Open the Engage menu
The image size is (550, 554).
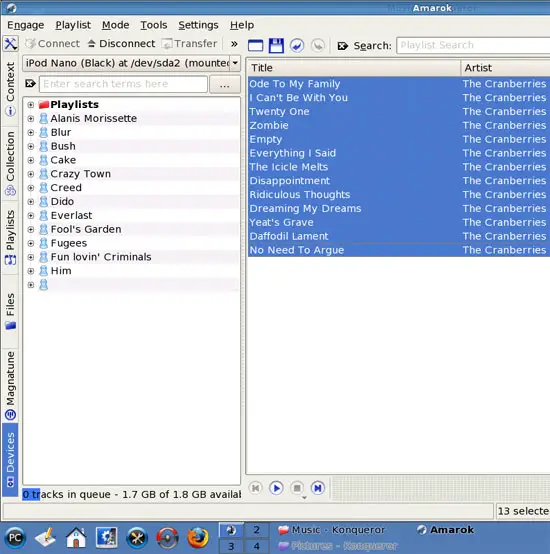25,25
